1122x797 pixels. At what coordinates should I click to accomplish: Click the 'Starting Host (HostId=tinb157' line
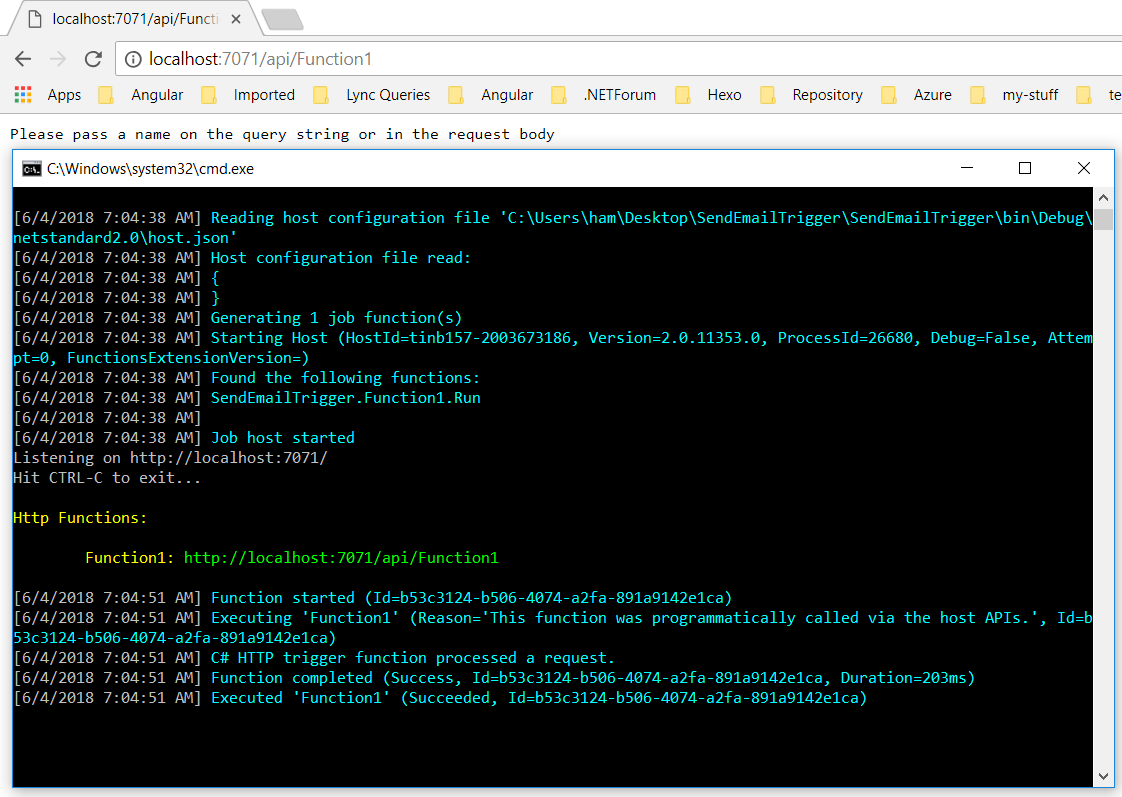552,347
